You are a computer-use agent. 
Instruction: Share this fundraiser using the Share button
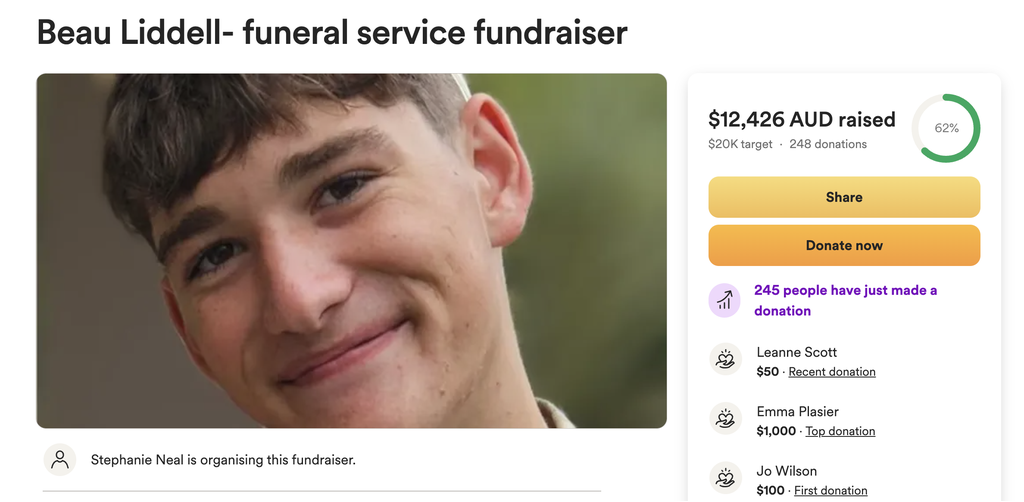844,197
